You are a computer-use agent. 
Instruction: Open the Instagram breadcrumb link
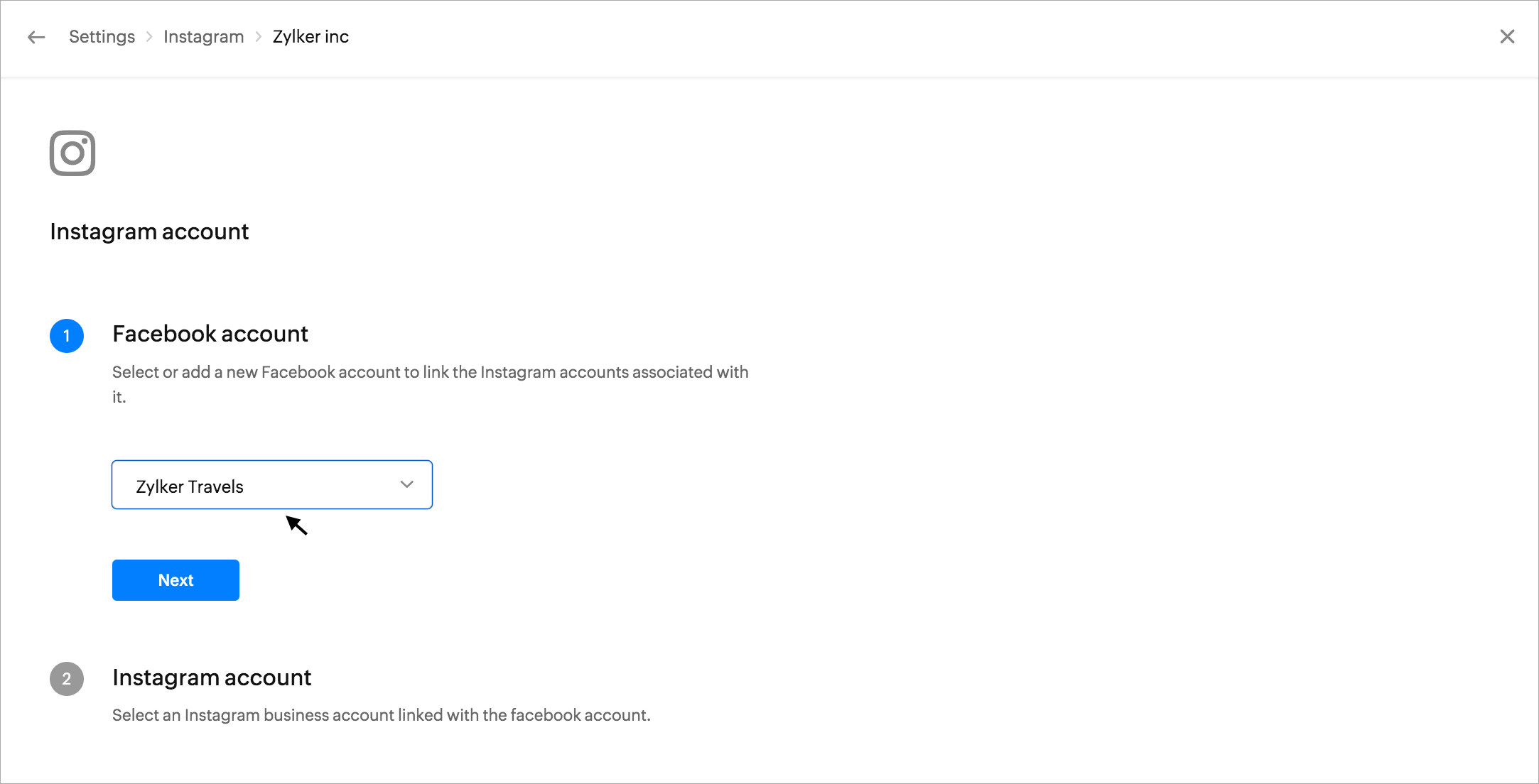click(x=203, y=37)
